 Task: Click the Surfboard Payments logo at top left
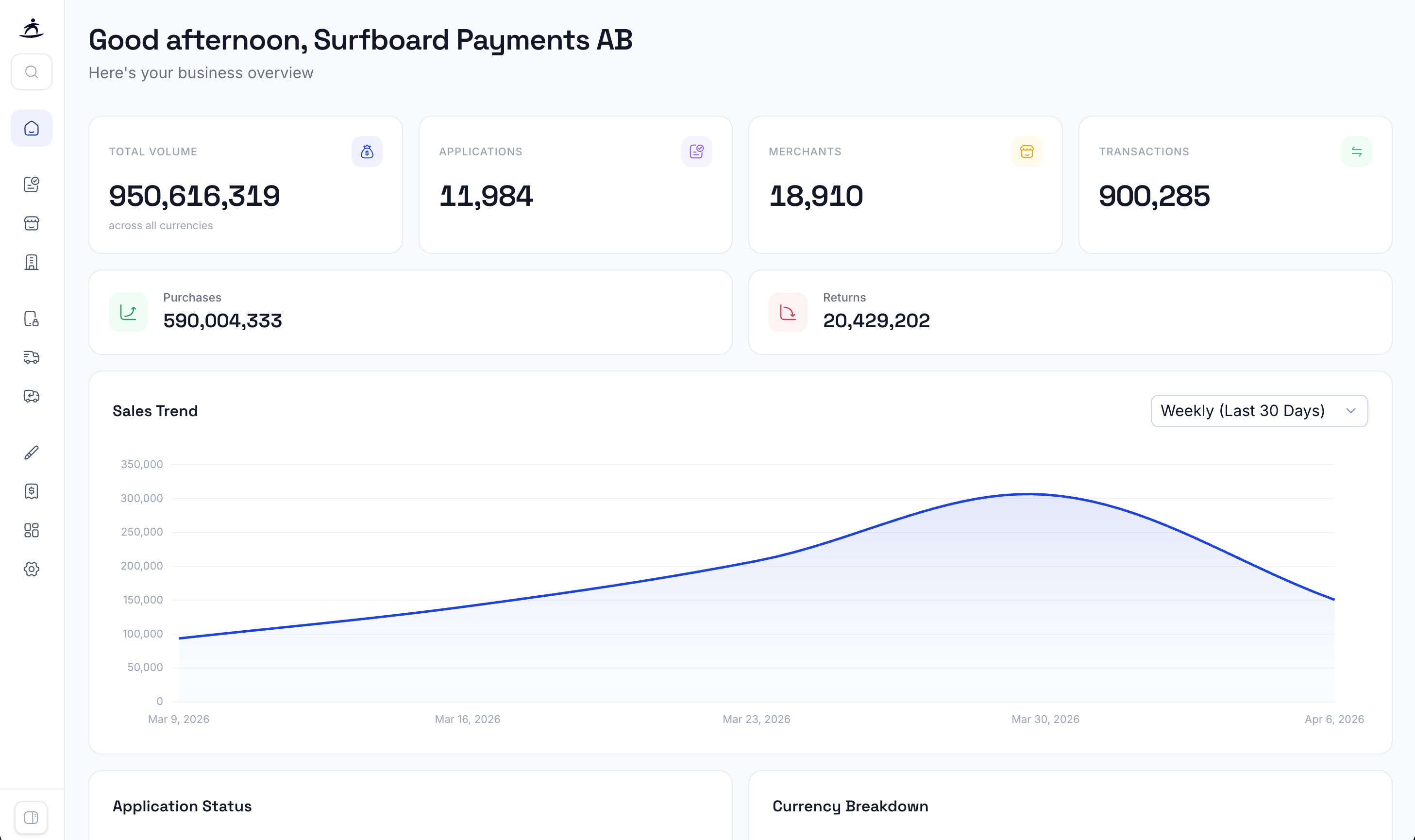(x=32, y=29)
